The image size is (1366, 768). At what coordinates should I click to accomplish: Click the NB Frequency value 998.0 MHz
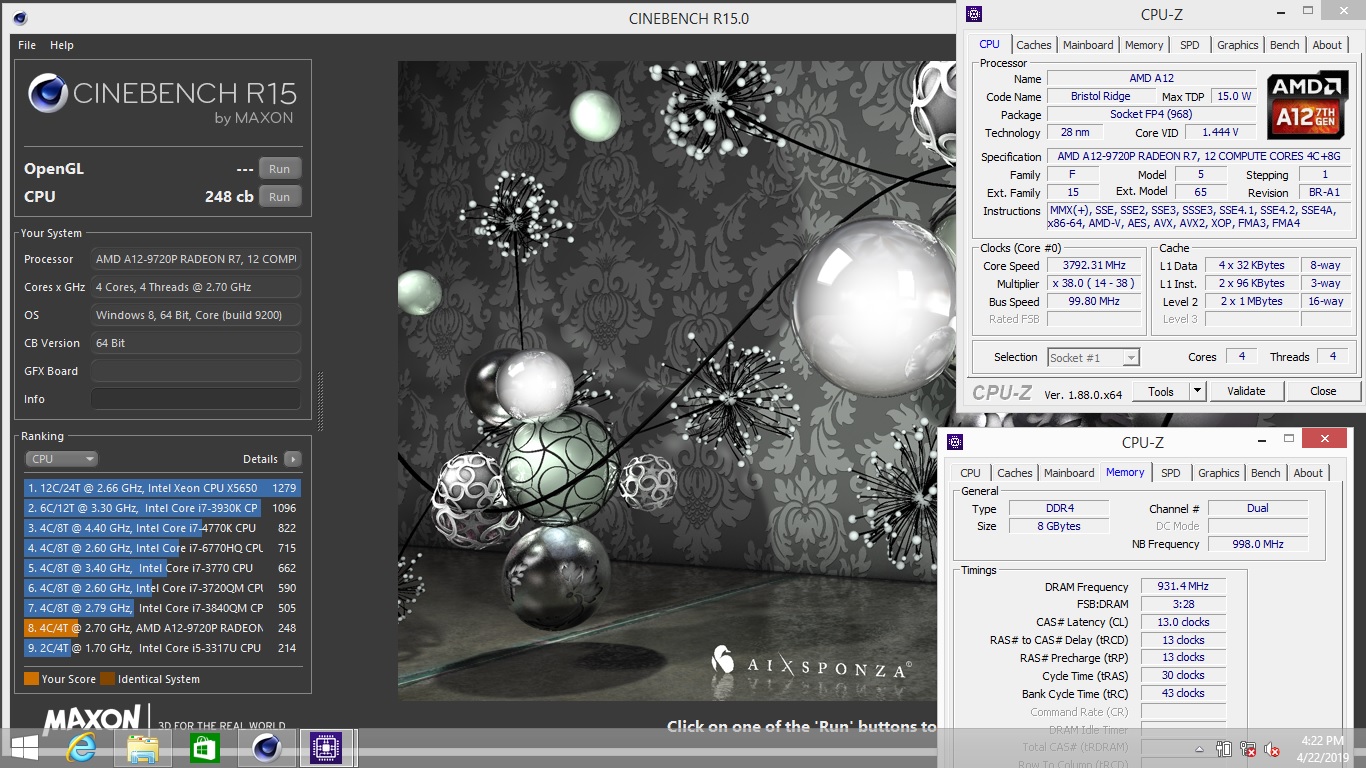(1258, 544)
